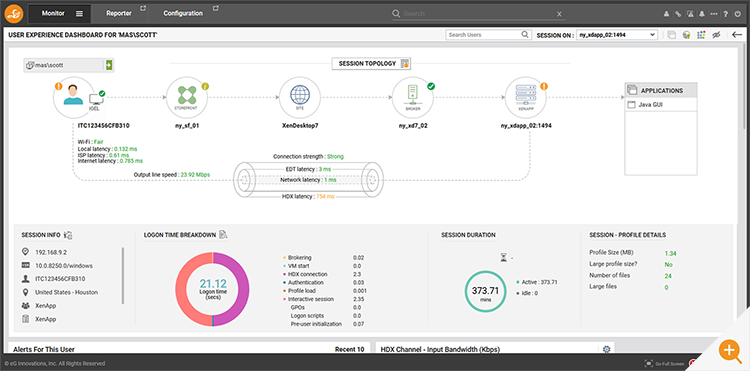Click the SESSION INFO details icon

tap(68, 235)
